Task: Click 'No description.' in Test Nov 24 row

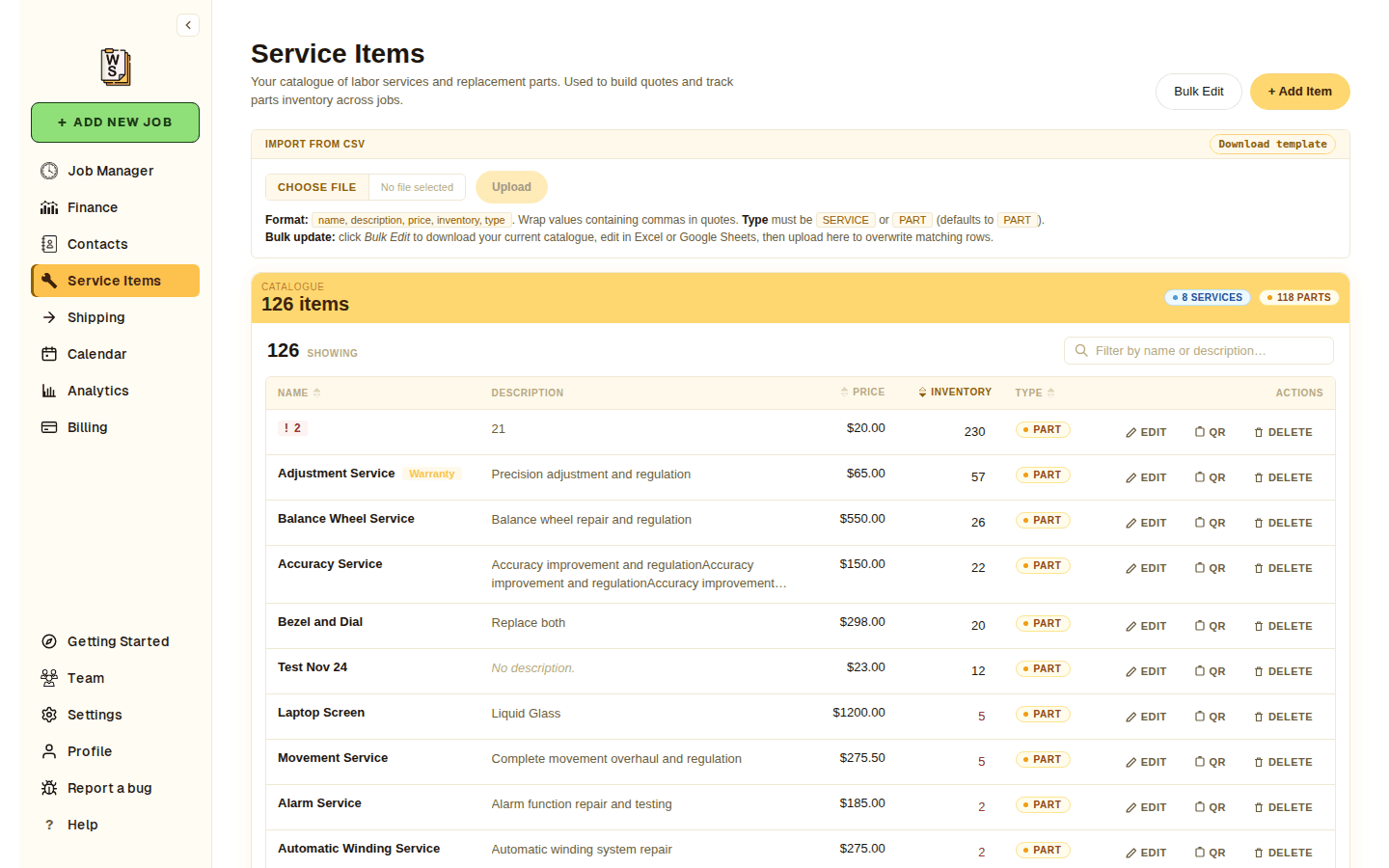Action: [532, 668]
